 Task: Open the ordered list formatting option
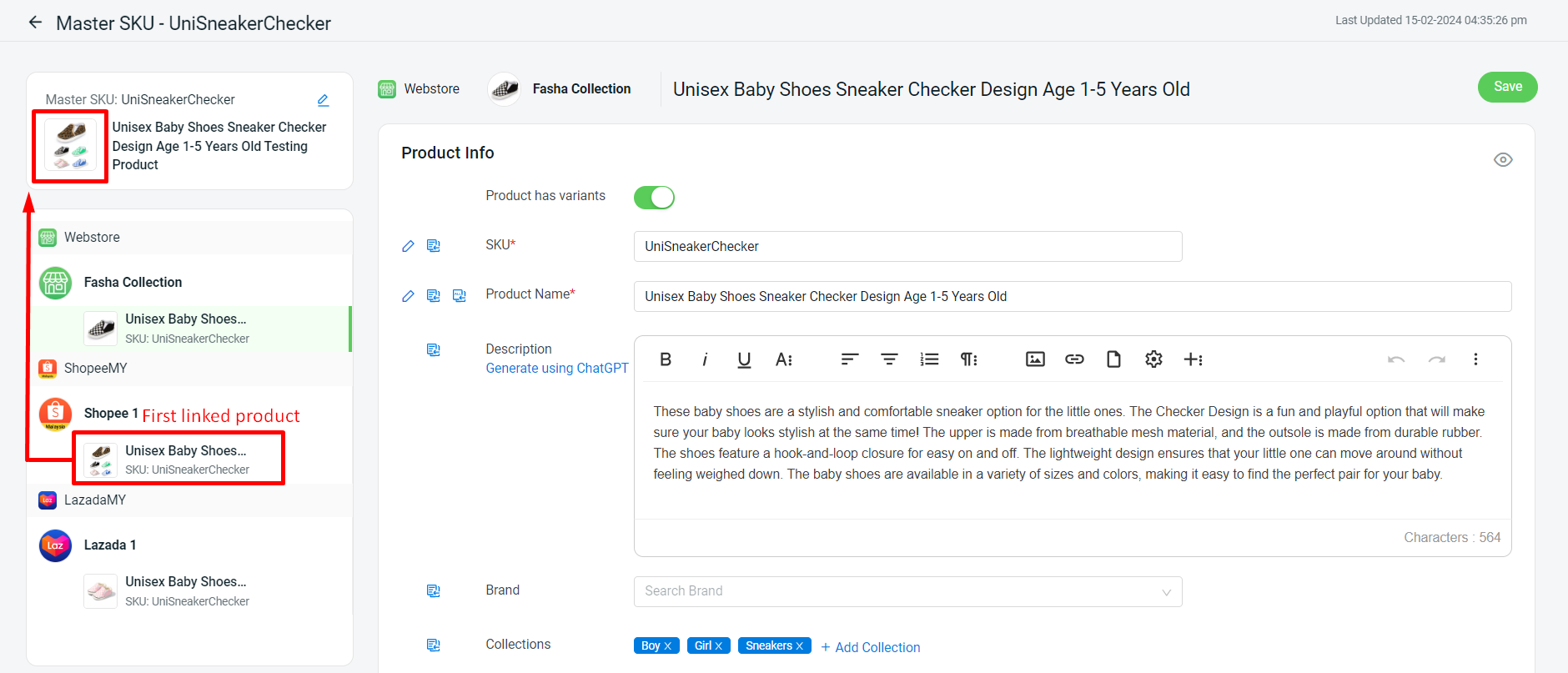[929, 359]
